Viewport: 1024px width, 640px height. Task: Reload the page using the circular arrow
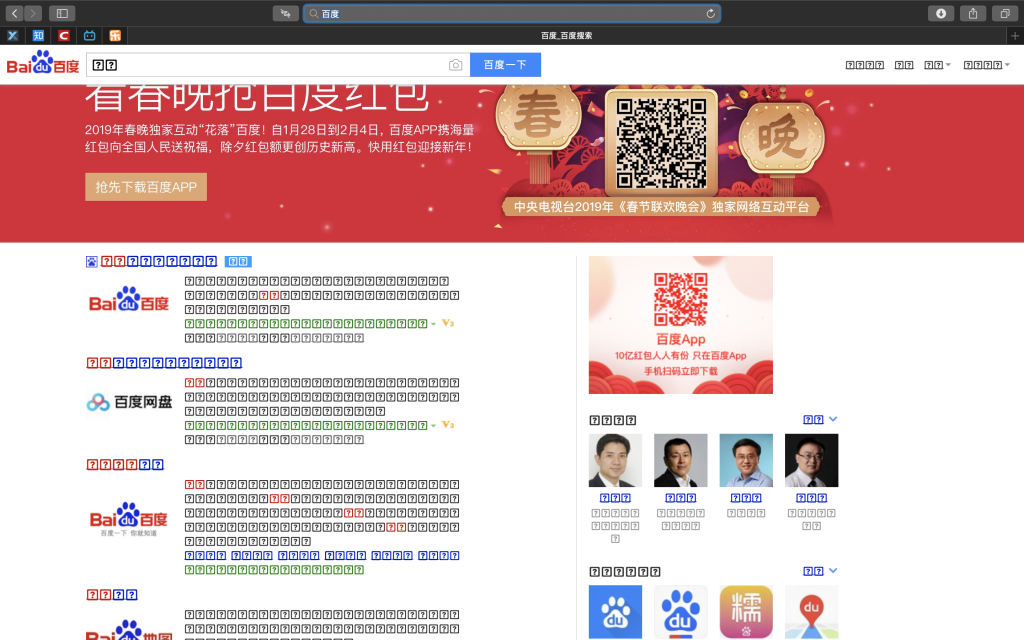(x=711, y=14)
